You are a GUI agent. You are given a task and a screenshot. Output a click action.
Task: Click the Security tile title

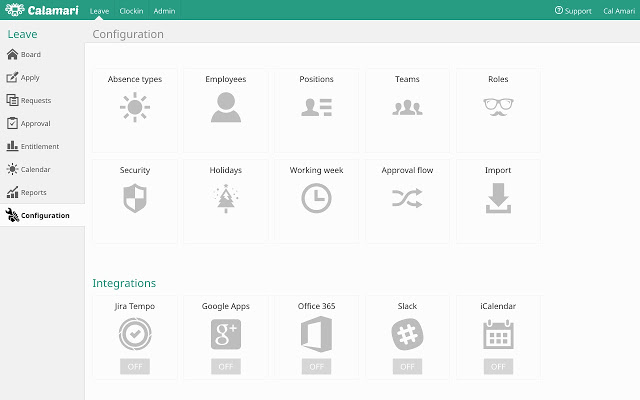pos(135,170)
